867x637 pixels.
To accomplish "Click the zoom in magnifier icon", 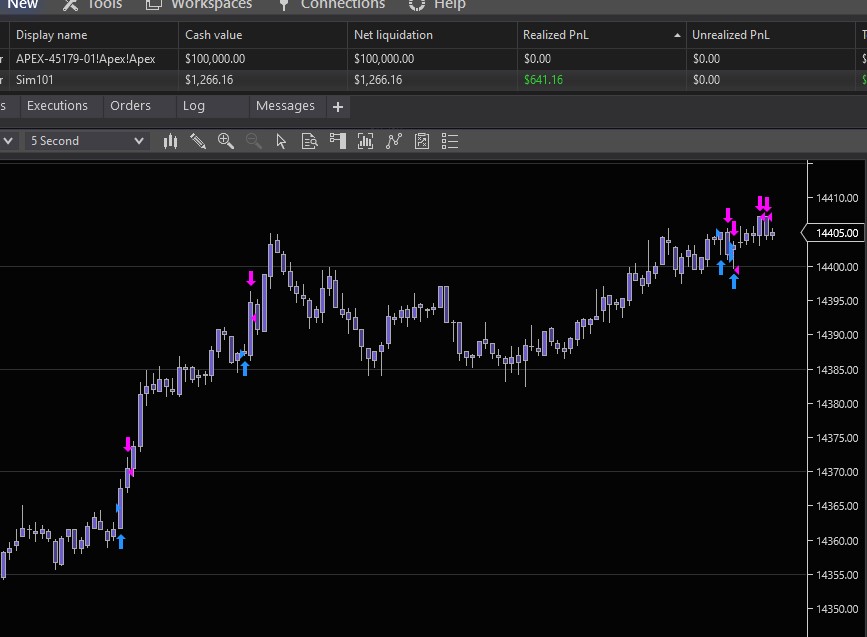I will (x=226, y=141).
